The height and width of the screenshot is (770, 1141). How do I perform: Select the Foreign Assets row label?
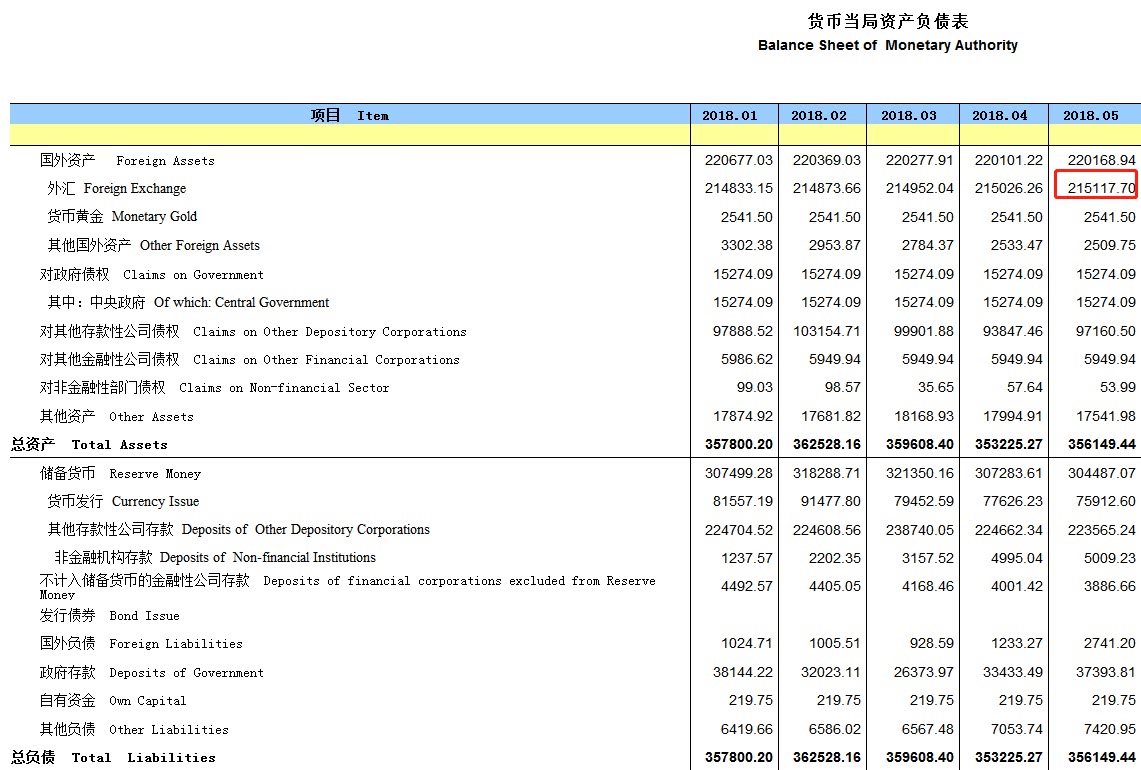127,160
